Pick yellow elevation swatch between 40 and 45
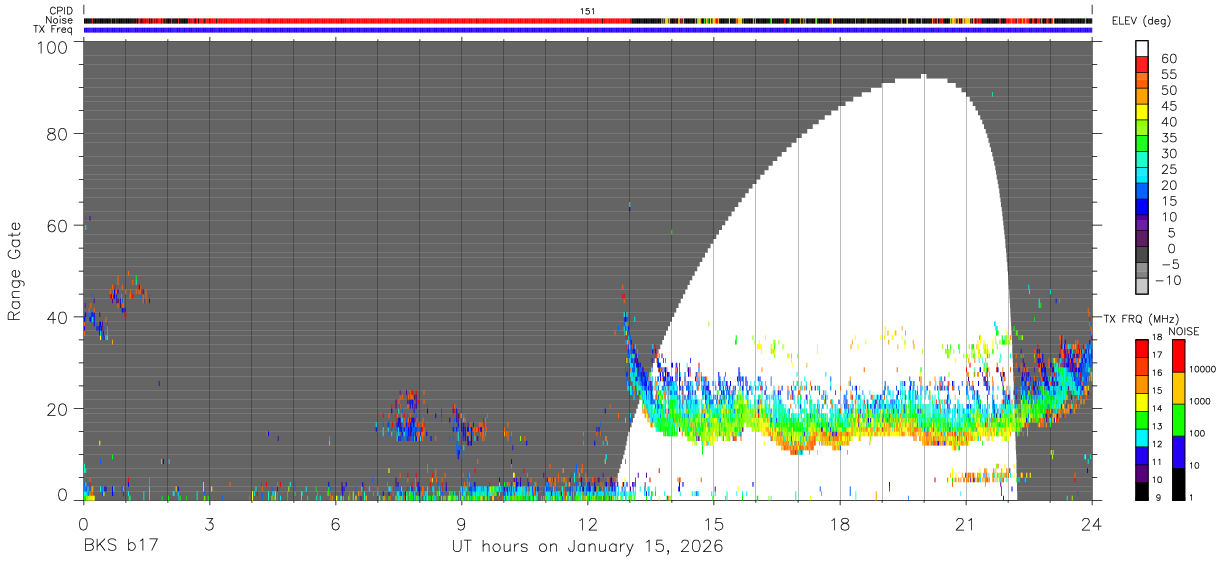 [x=1142, y=114]
